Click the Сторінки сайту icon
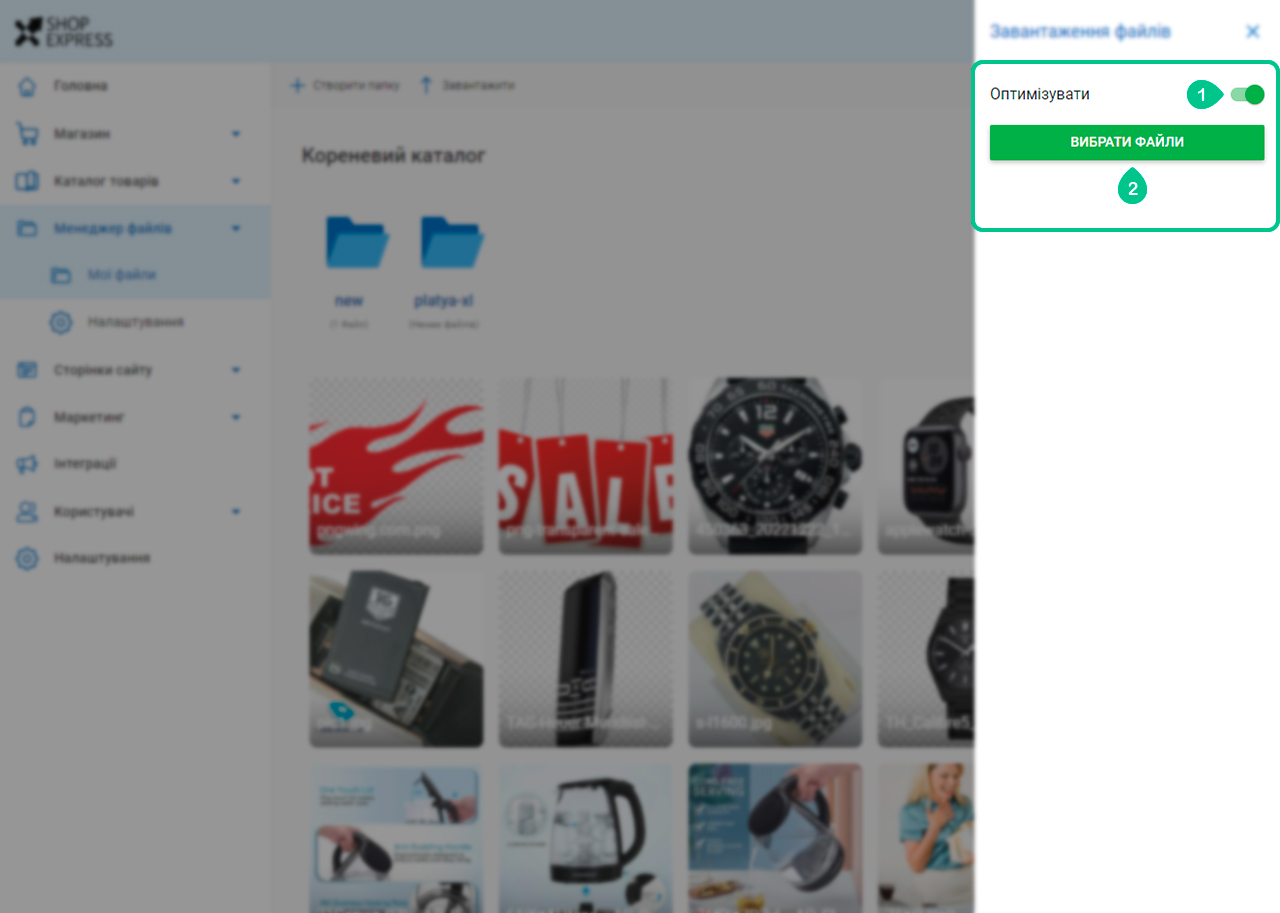 tap(27, 370)
